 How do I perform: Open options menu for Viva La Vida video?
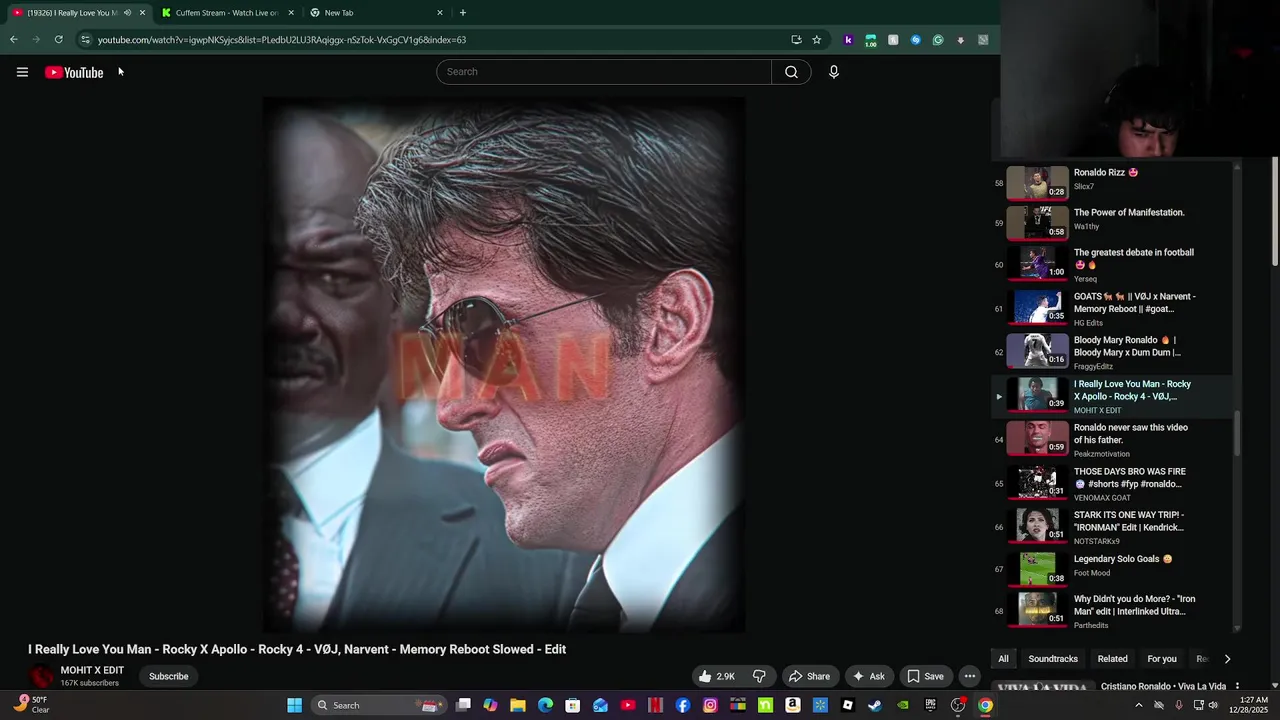point(1238,687)
